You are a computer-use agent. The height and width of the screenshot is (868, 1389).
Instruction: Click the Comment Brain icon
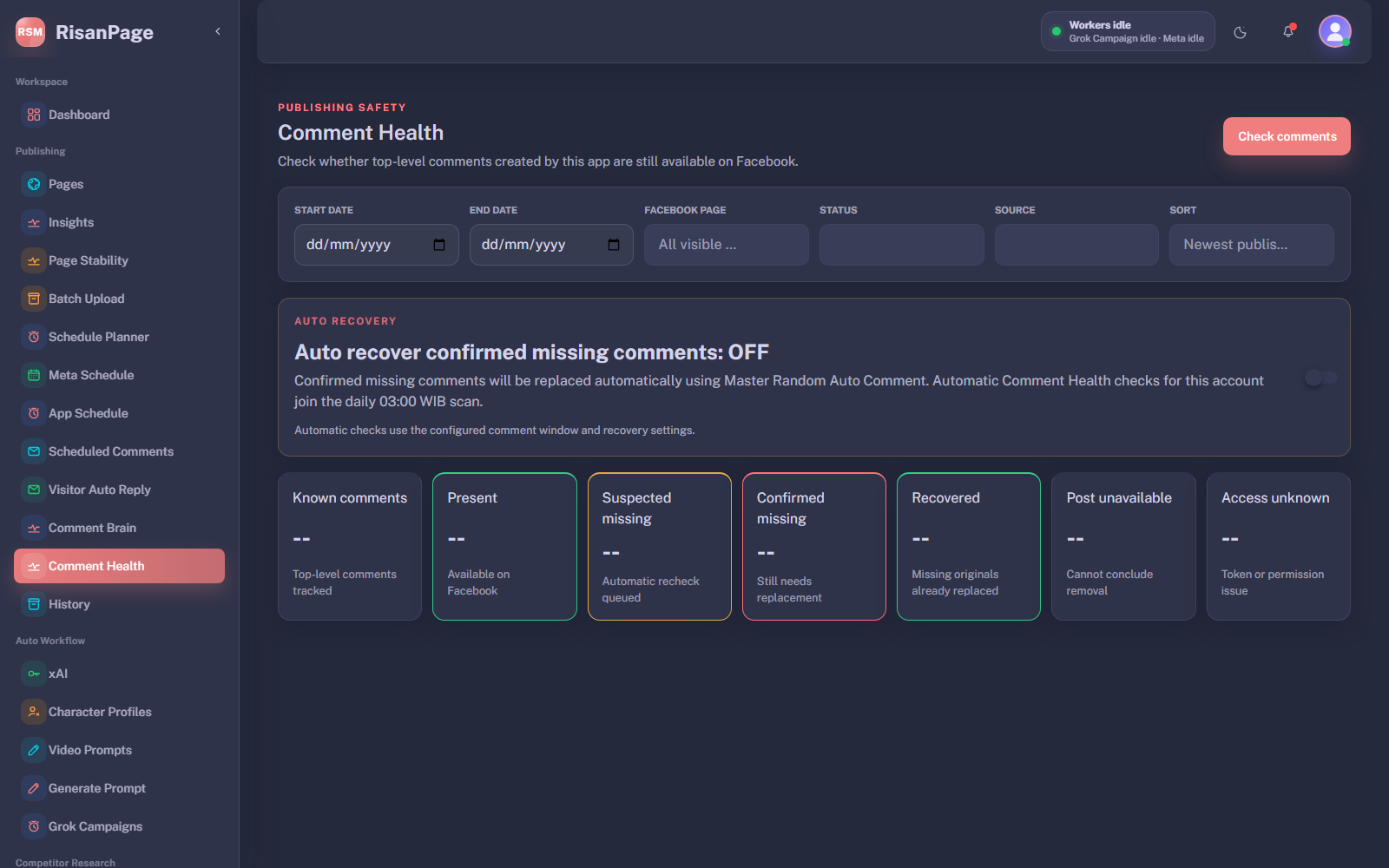click(34, 528)
